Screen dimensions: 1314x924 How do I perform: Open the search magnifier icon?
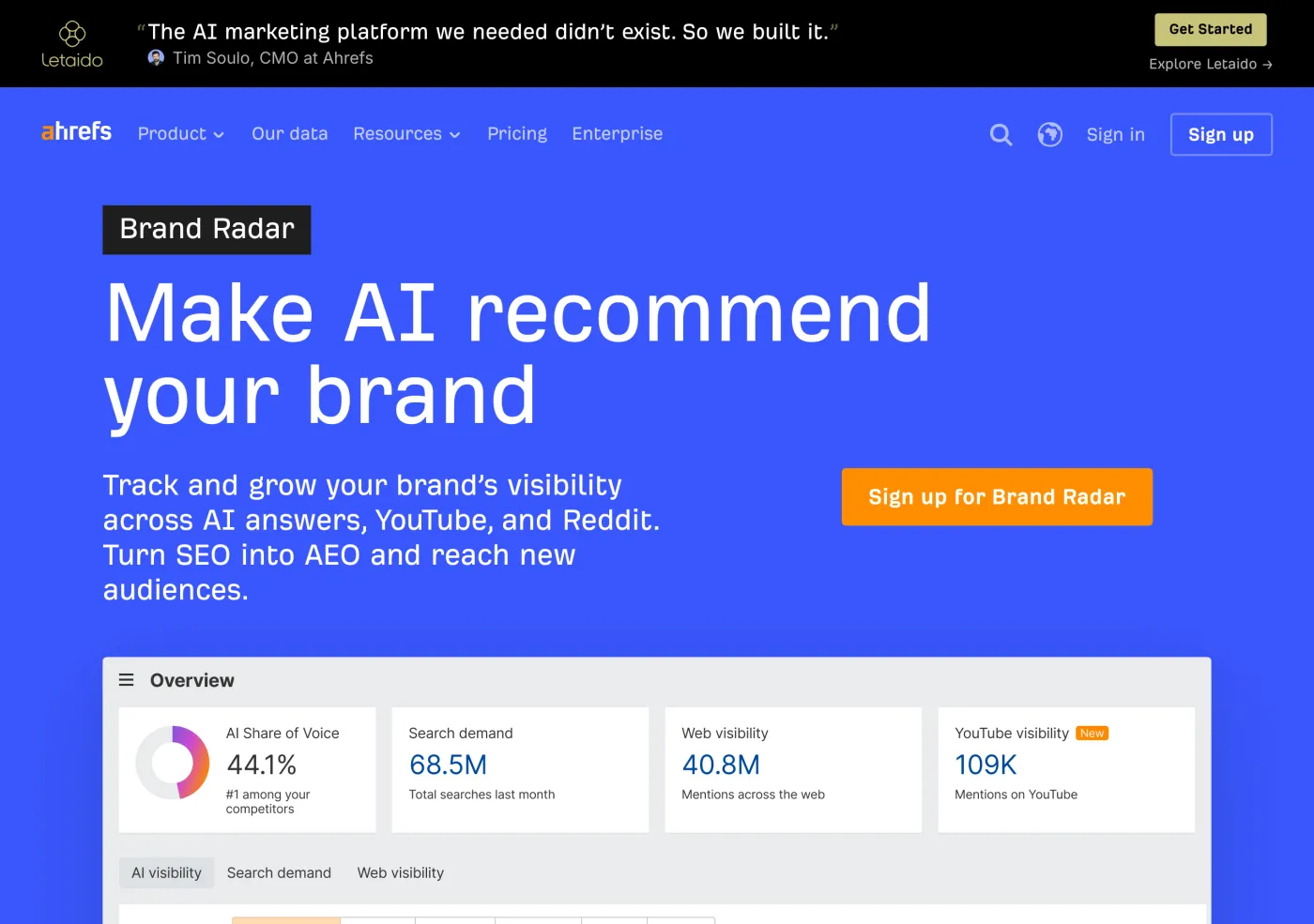click(1001, 135)
